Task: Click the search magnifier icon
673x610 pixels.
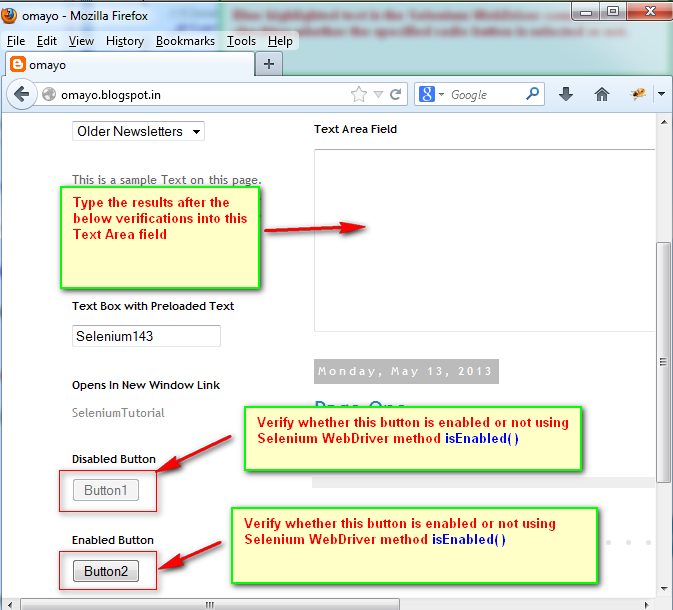Action: tap(532, 93)
